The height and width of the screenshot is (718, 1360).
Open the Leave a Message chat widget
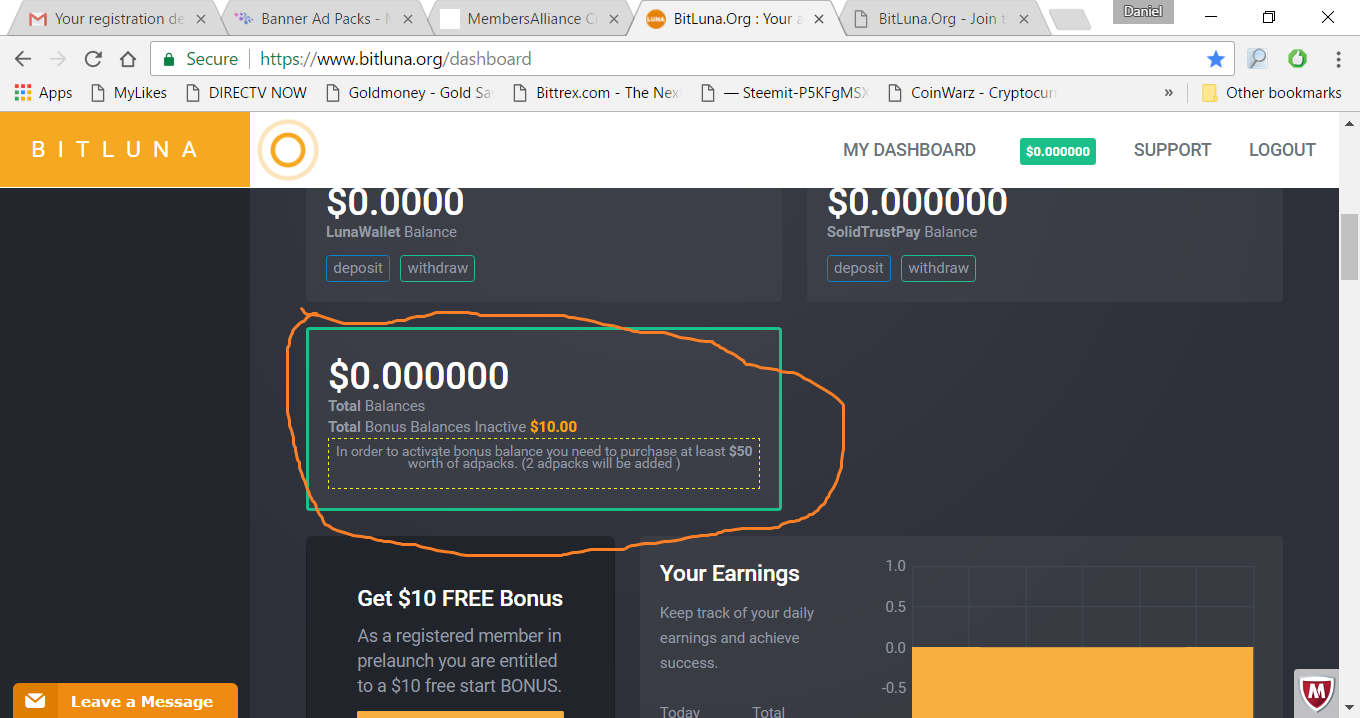(x=125, y=701)
